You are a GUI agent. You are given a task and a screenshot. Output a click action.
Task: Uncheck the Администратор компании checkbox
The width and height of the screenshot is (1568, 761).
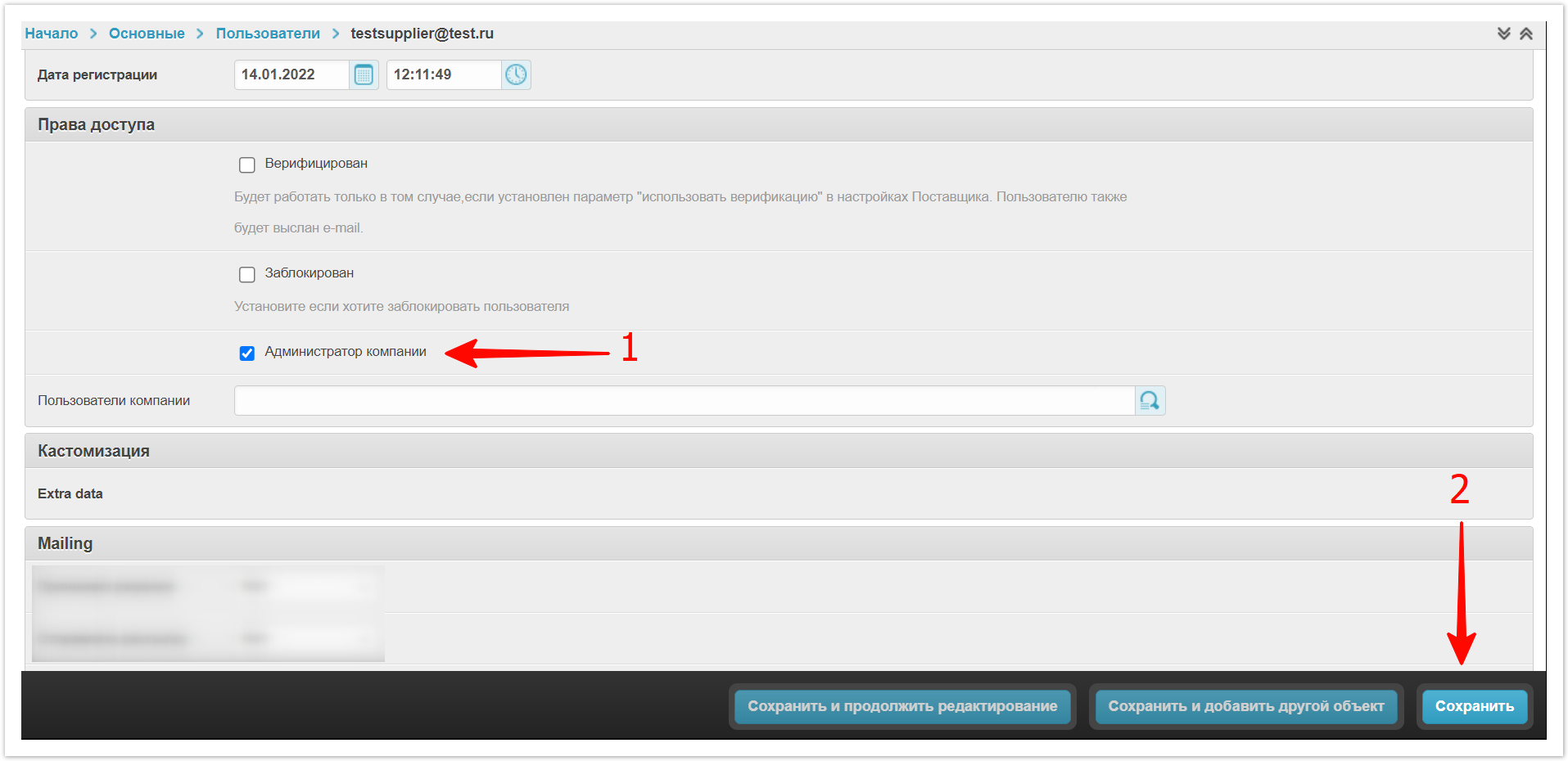tap(247, 353)
